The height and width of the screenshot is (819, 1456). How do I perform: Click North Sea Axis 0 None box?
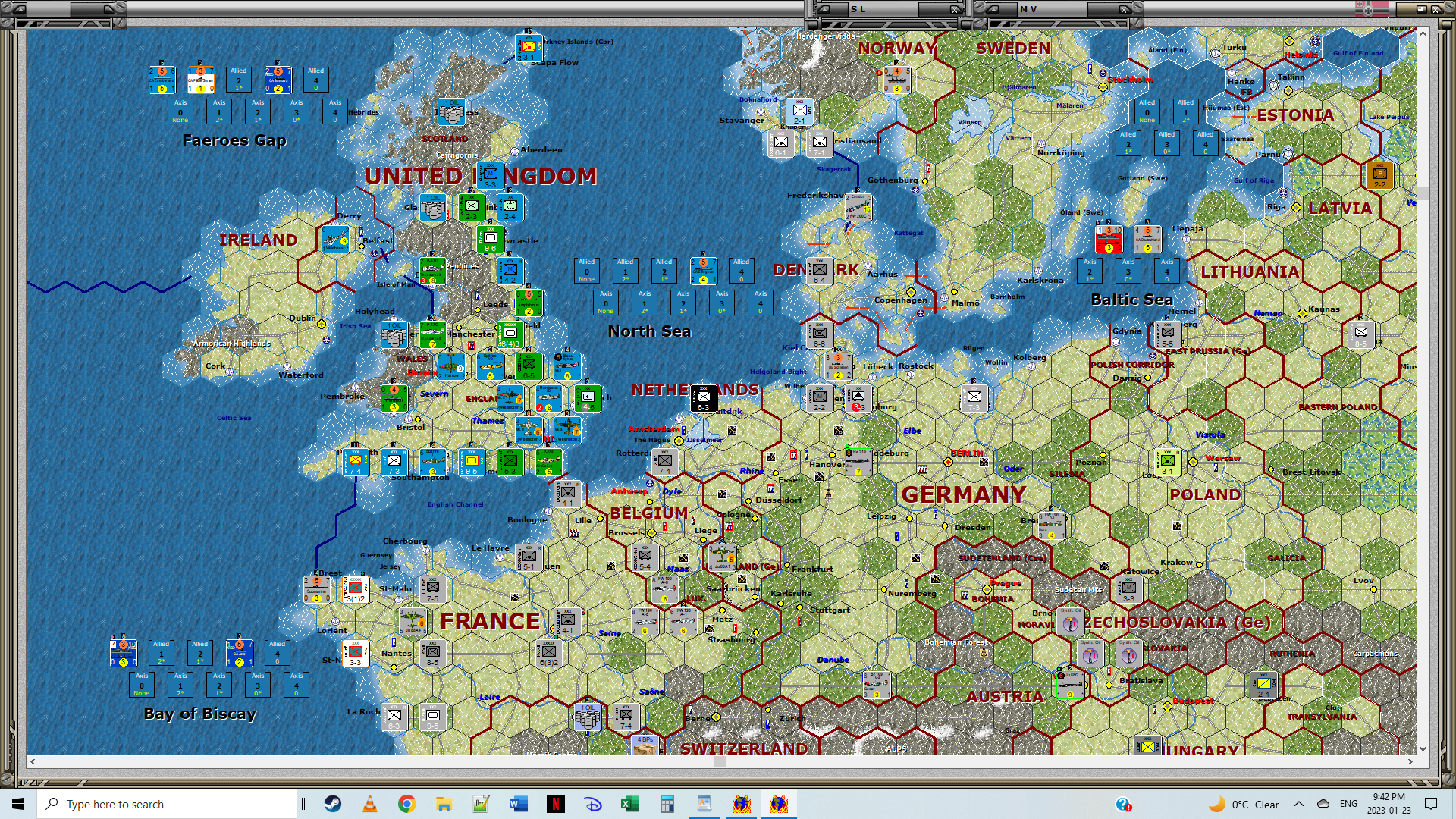coord(606,303)
